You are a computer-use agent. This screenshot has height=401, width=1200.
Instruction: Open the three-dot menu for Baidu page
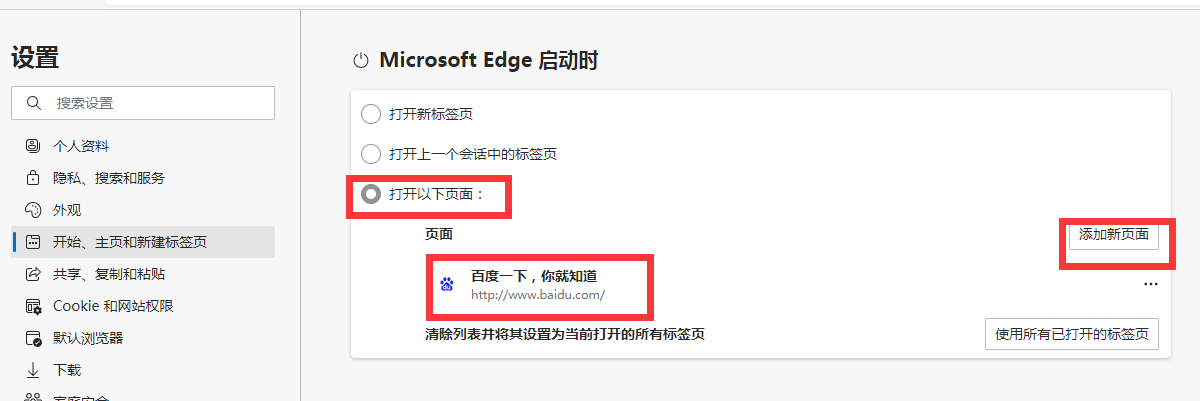pos(1151,284)
